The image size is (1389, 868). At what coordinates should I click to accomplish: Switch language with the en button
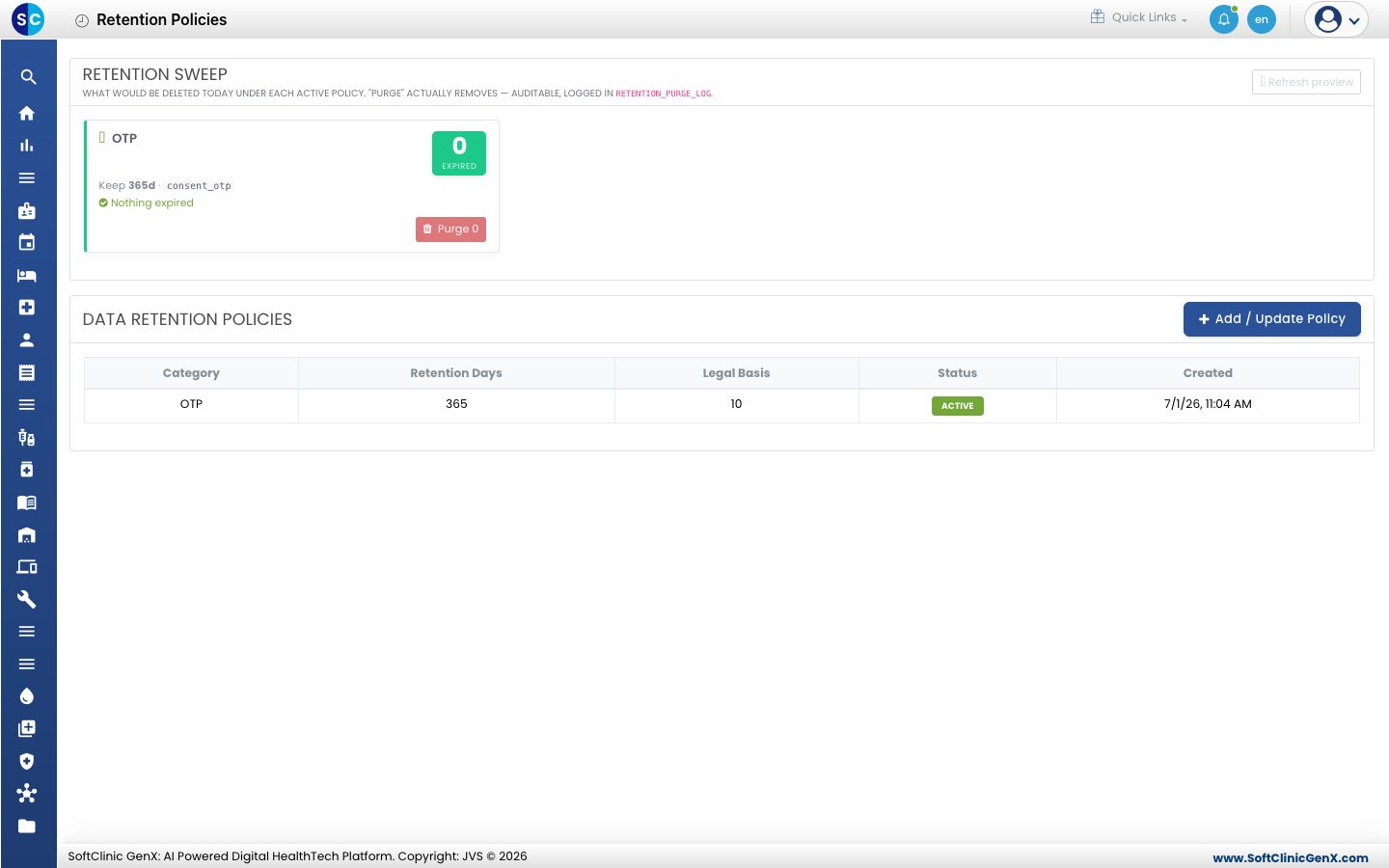pyautogui.click(x=1262, y=19)
